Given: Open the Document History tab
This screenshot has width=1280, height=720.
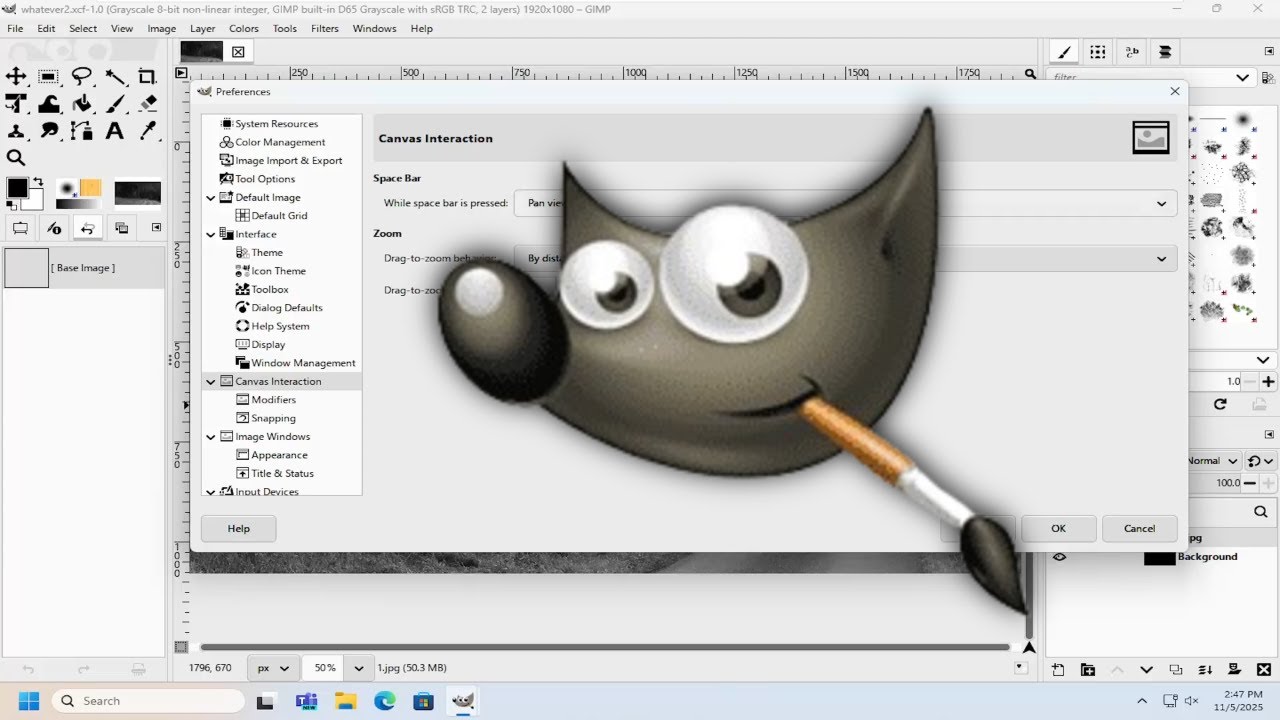Looking at the screenshot, I should 1165,52.
